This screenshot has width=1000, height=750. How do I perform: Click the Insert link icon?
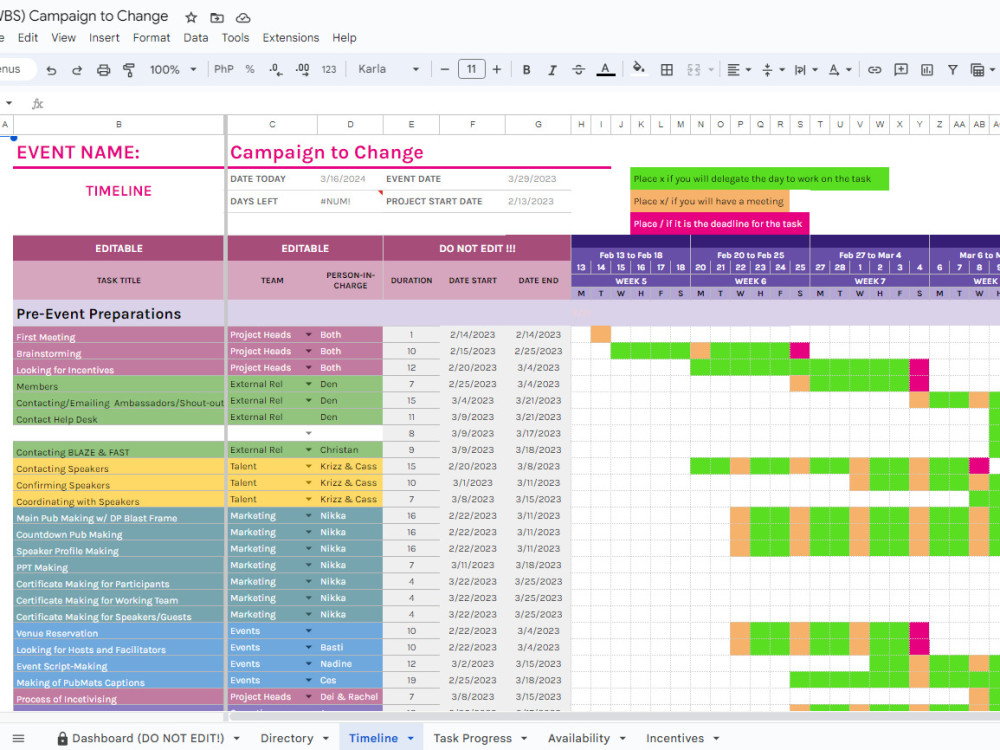point(874,70)
